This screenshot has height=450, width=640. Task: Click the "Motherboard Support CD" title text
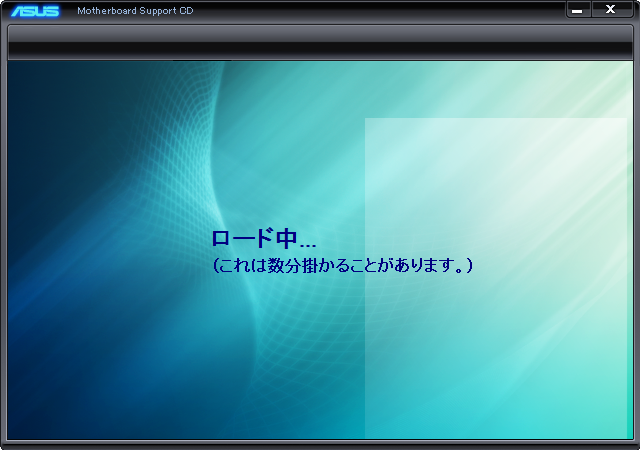point(135,11)
